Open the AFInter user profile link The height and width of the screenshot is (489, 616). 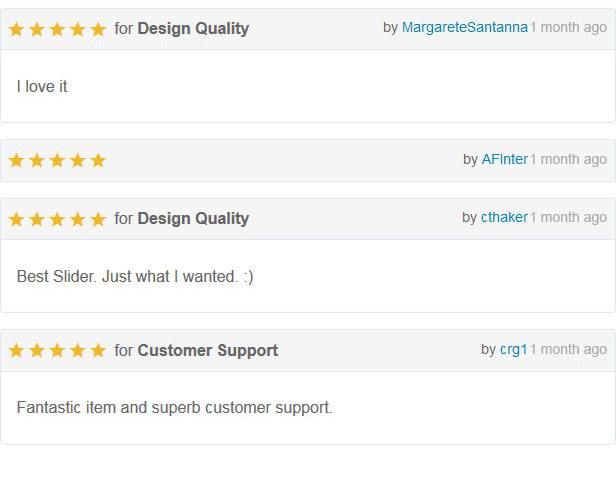504,159
